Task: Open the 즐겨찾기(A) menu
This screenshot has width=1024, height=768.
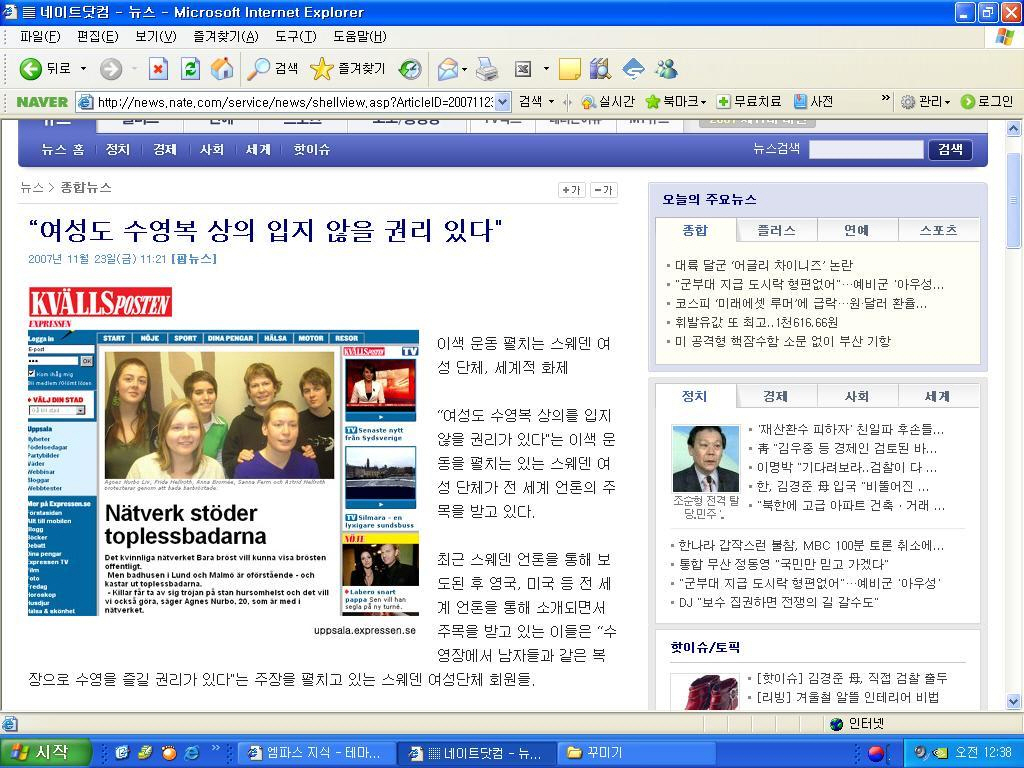Action: click(225, 36)
